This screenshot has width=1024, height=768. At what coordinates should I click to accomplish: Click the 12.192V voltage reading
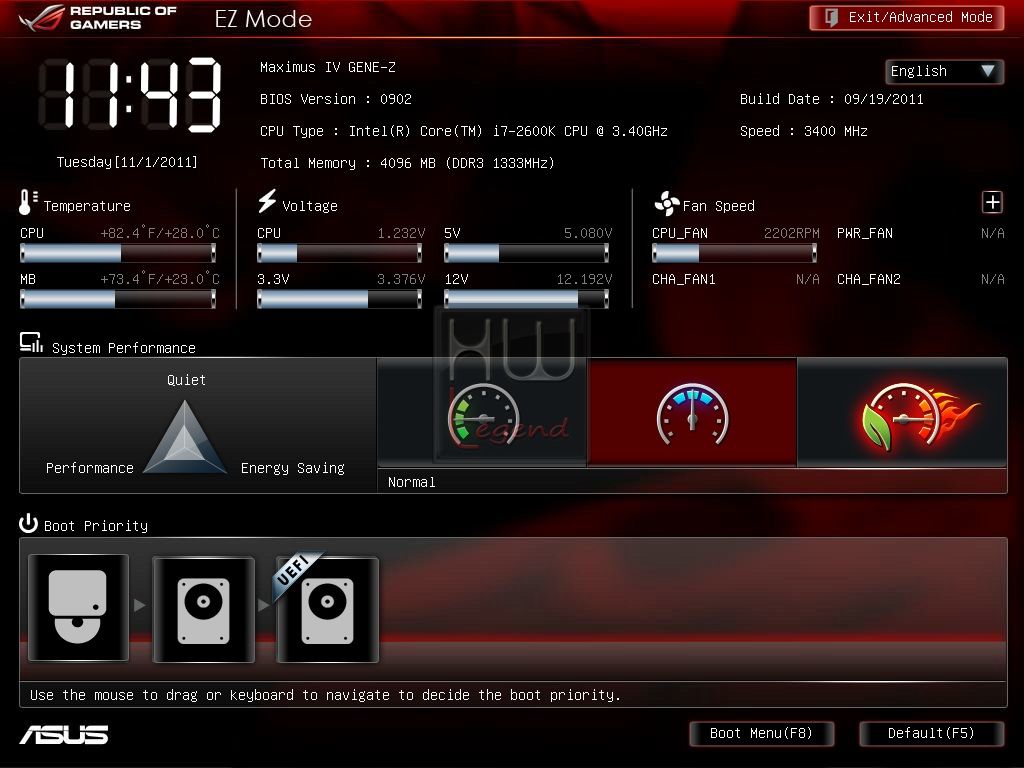584,280
